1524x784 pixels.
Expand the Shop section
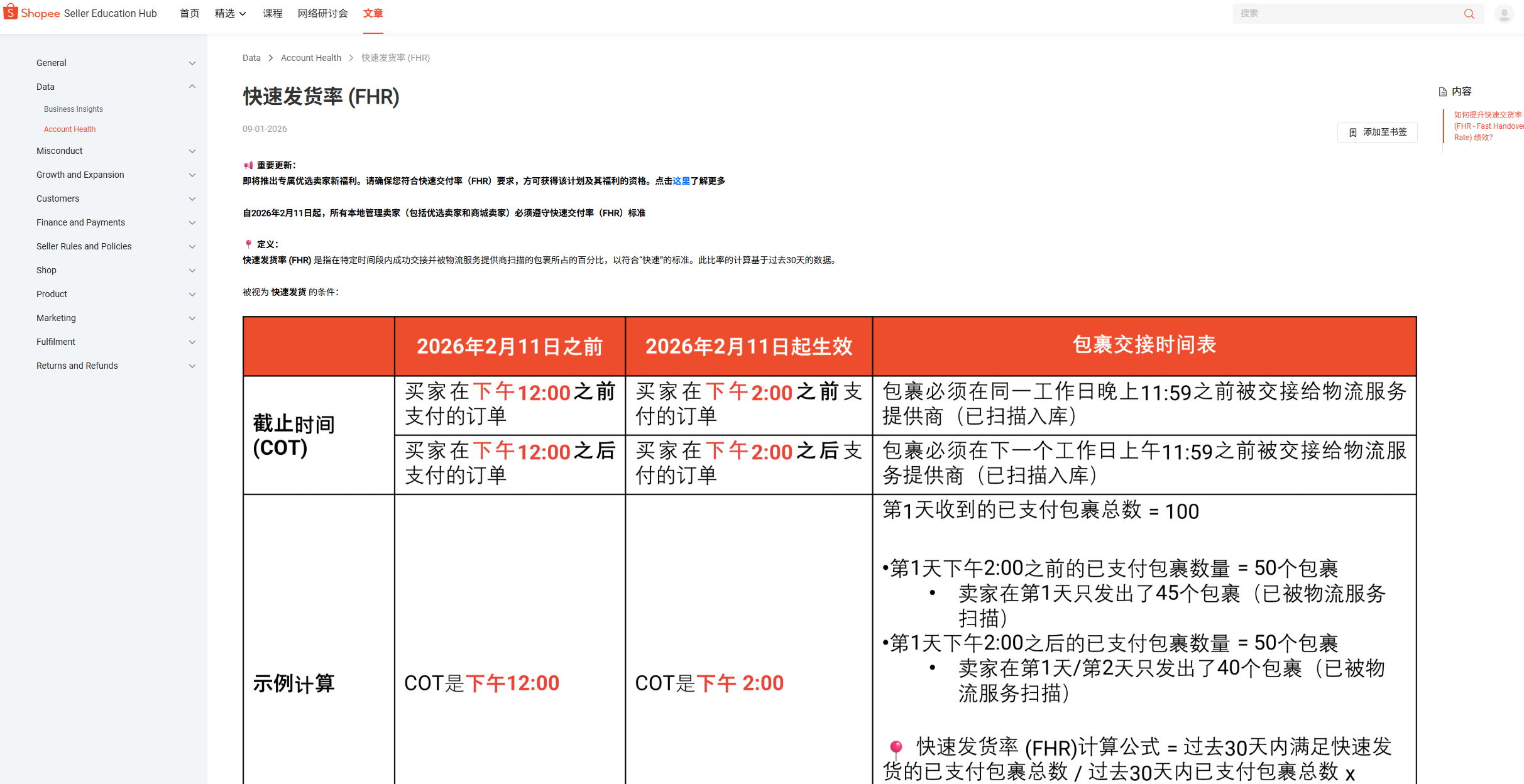coord(192,270)
